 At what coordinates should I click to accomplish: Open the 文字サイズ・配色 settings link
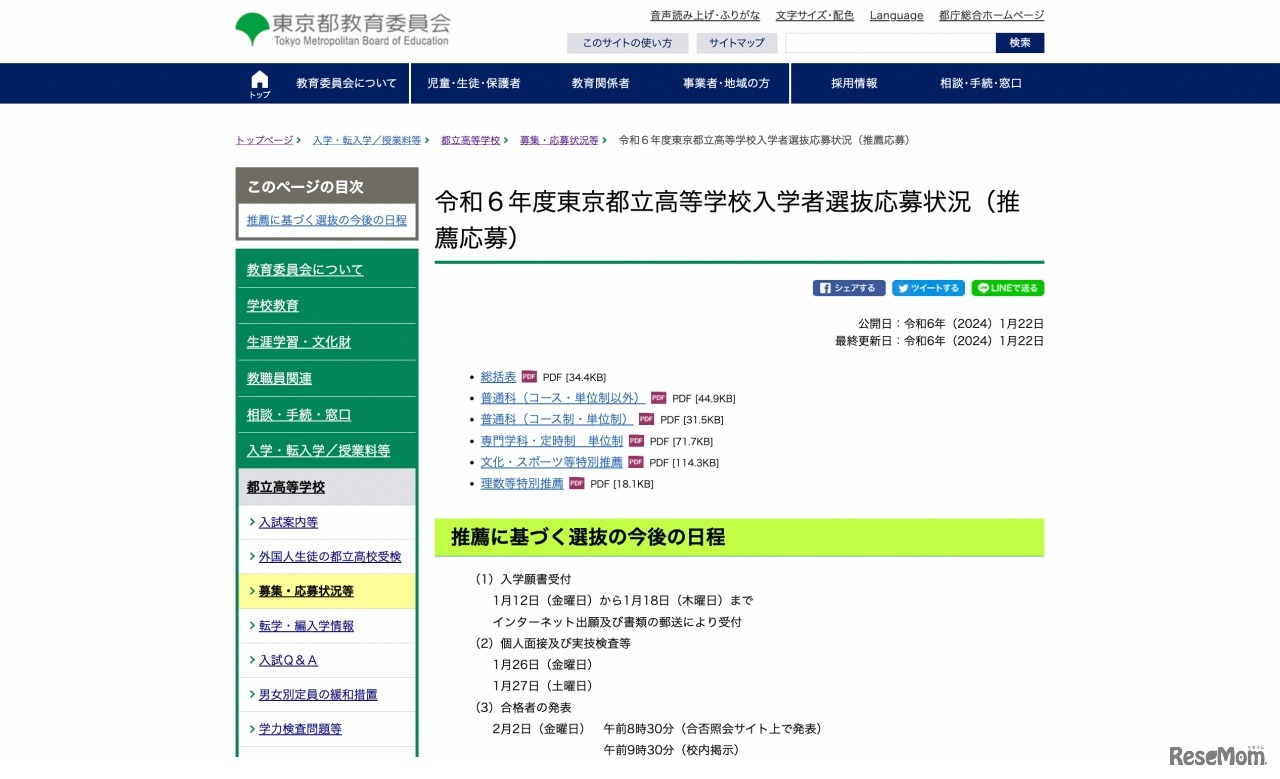(815, 15)
